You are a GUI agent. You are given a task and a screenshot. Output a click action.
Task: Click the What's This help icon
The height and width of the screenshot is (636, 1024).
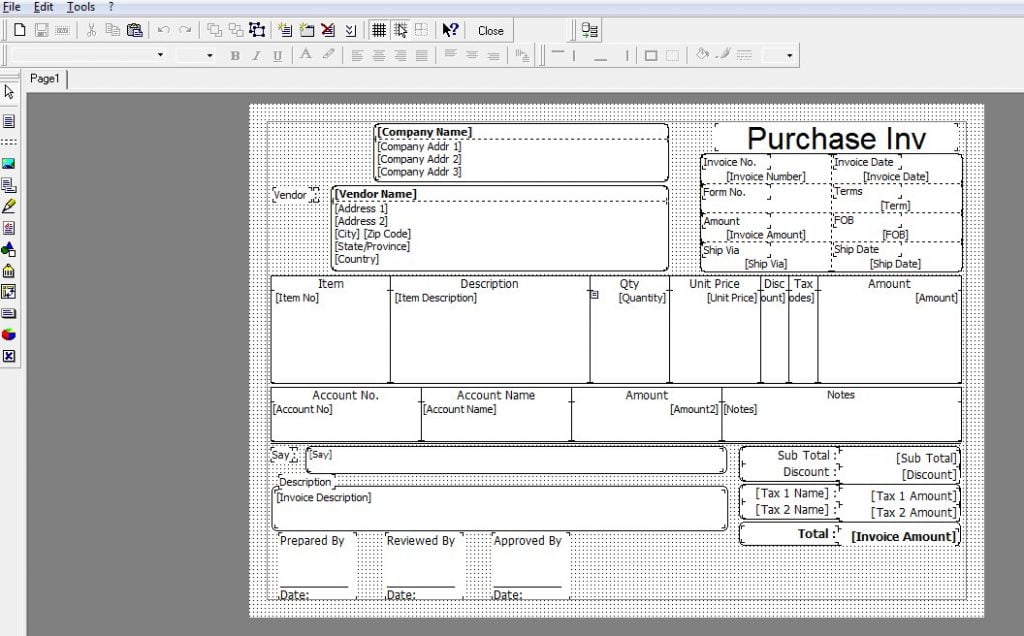click(x=450, y=30)
